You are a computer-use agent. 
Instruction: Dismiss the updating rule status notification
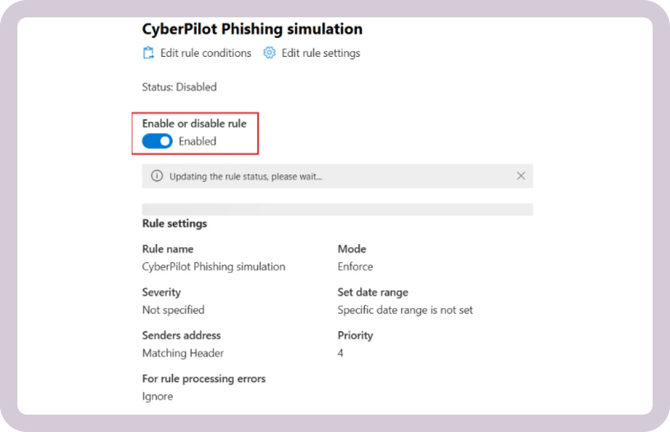[x=521, y=176]
